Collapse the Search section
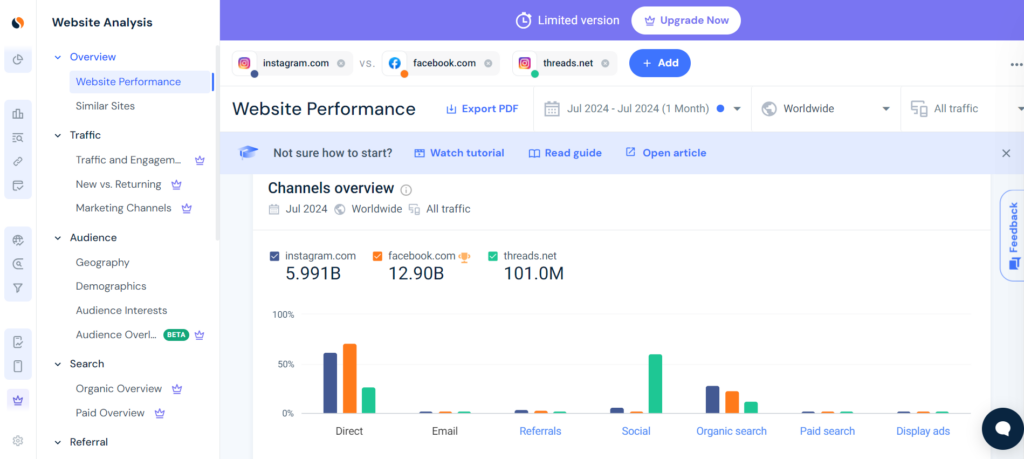This screenshot has height=459, width=1024. pos(57,364)
